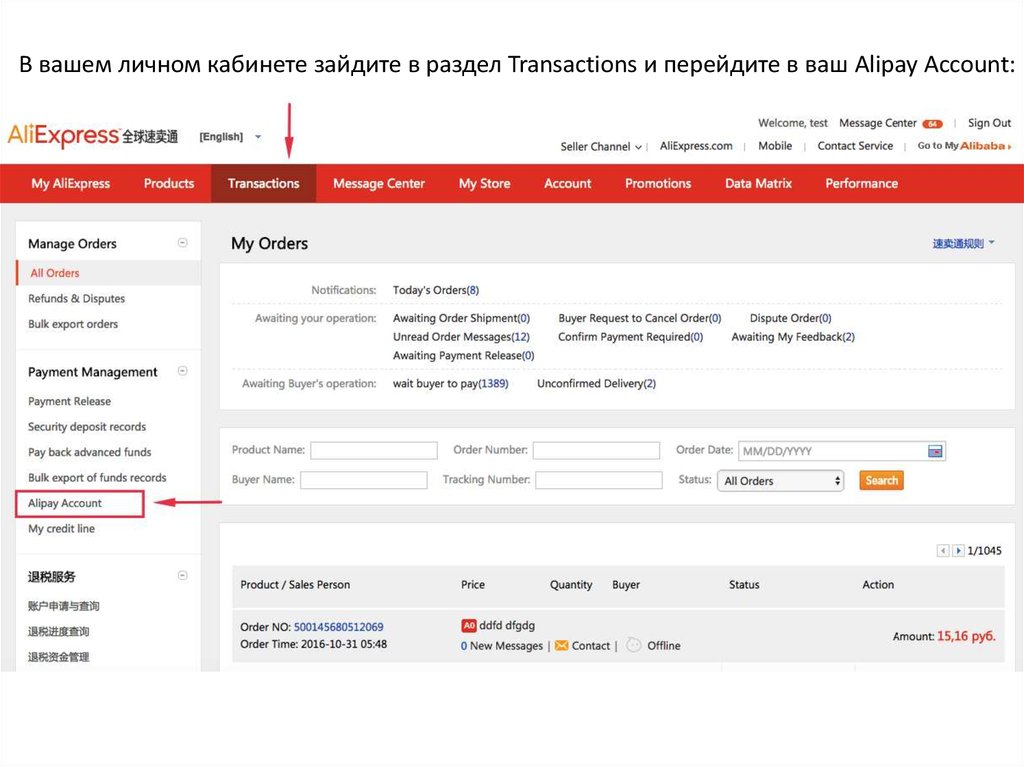This screenshot has height=767, width=1024.
Task: Click the Message Center unread badge
Action: (x=932, y=124)
